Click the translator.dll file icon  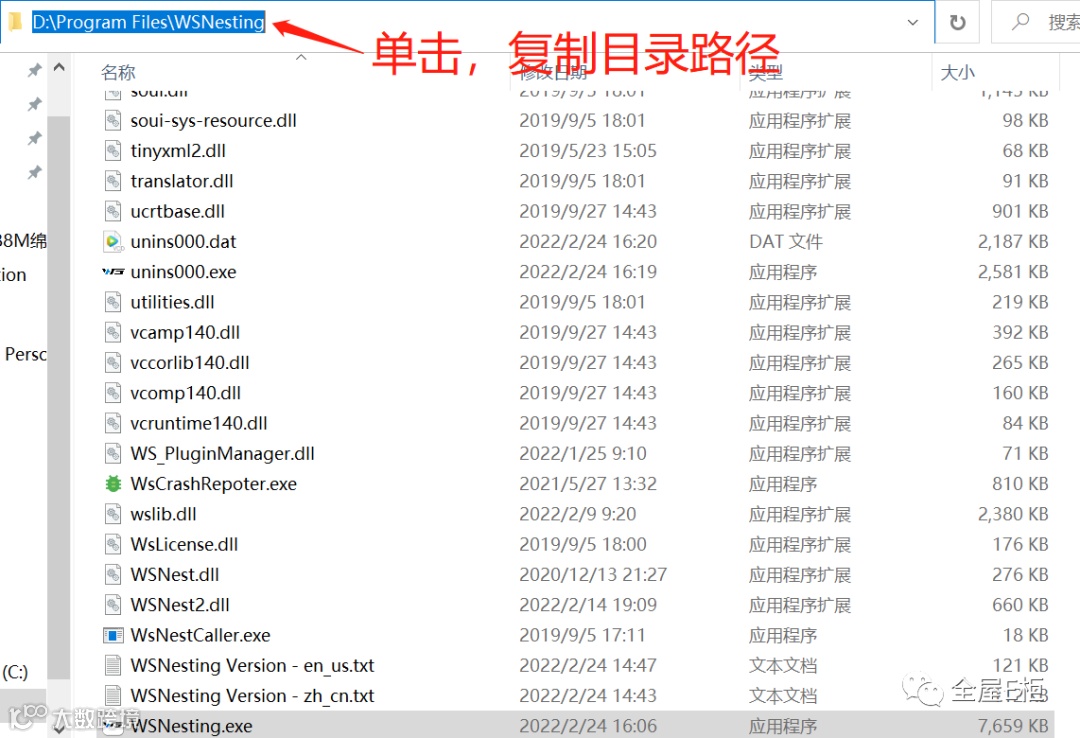pyautogui.click(x=113, y=181)
